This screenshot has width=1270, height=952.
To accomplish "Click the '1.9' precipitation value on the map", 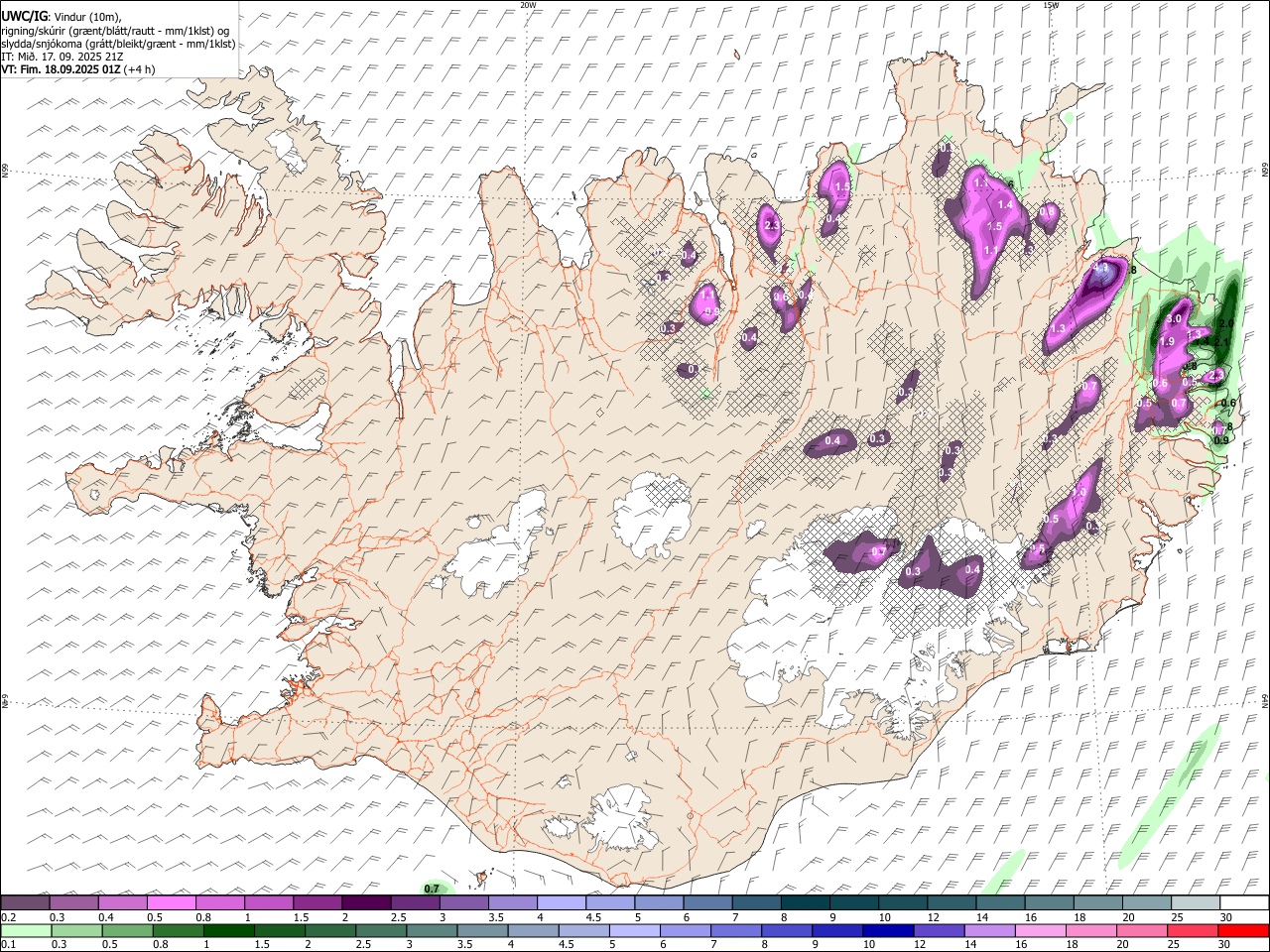I will tap(1167, 341).
